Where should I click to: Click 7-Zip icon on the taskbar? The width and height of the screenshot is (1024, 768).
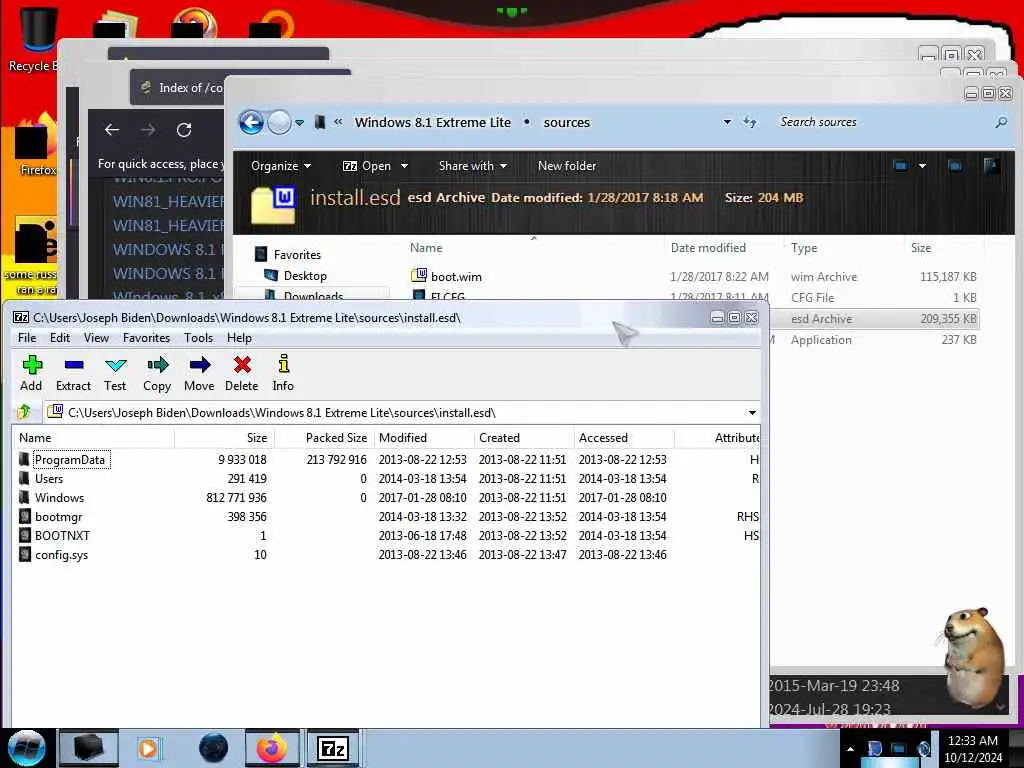[x=333, y=748]
